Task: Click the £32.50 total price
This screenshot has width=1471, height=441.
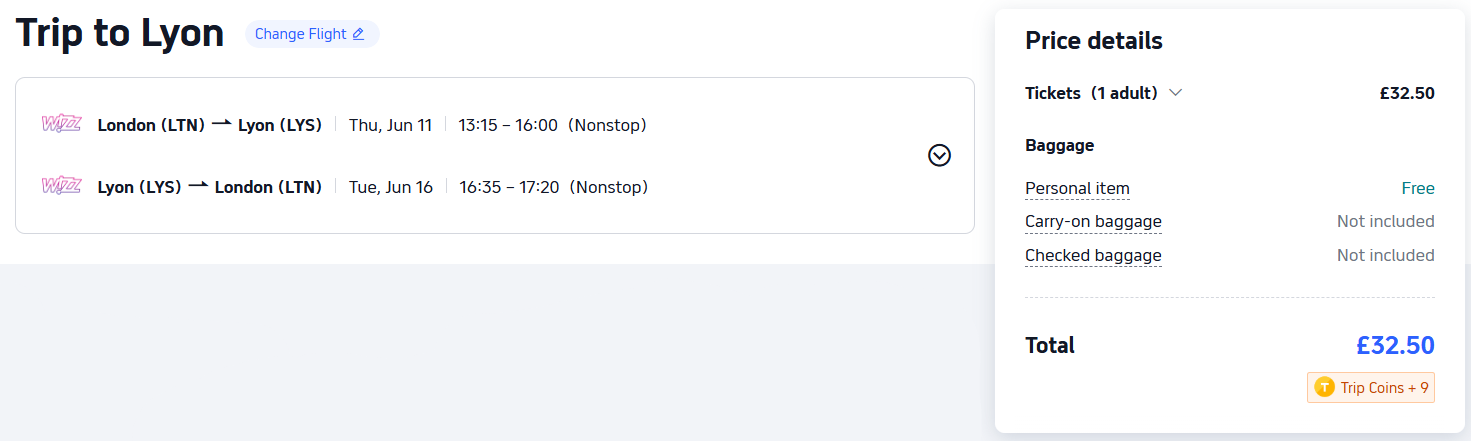Action: (x=1395, y=346)
